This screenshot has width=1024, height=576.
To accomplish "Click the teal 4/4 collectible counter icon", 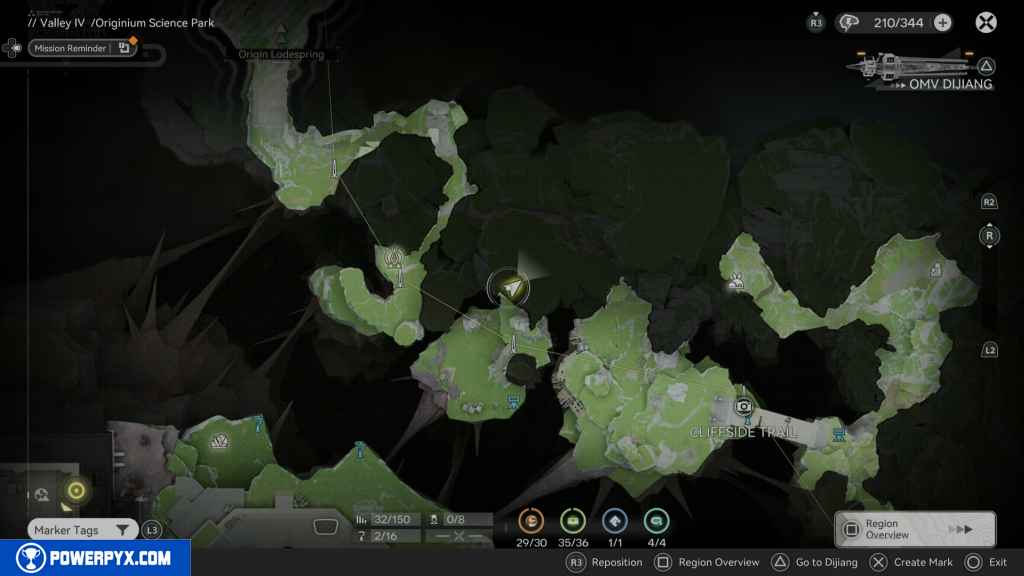I will point(657,520).
